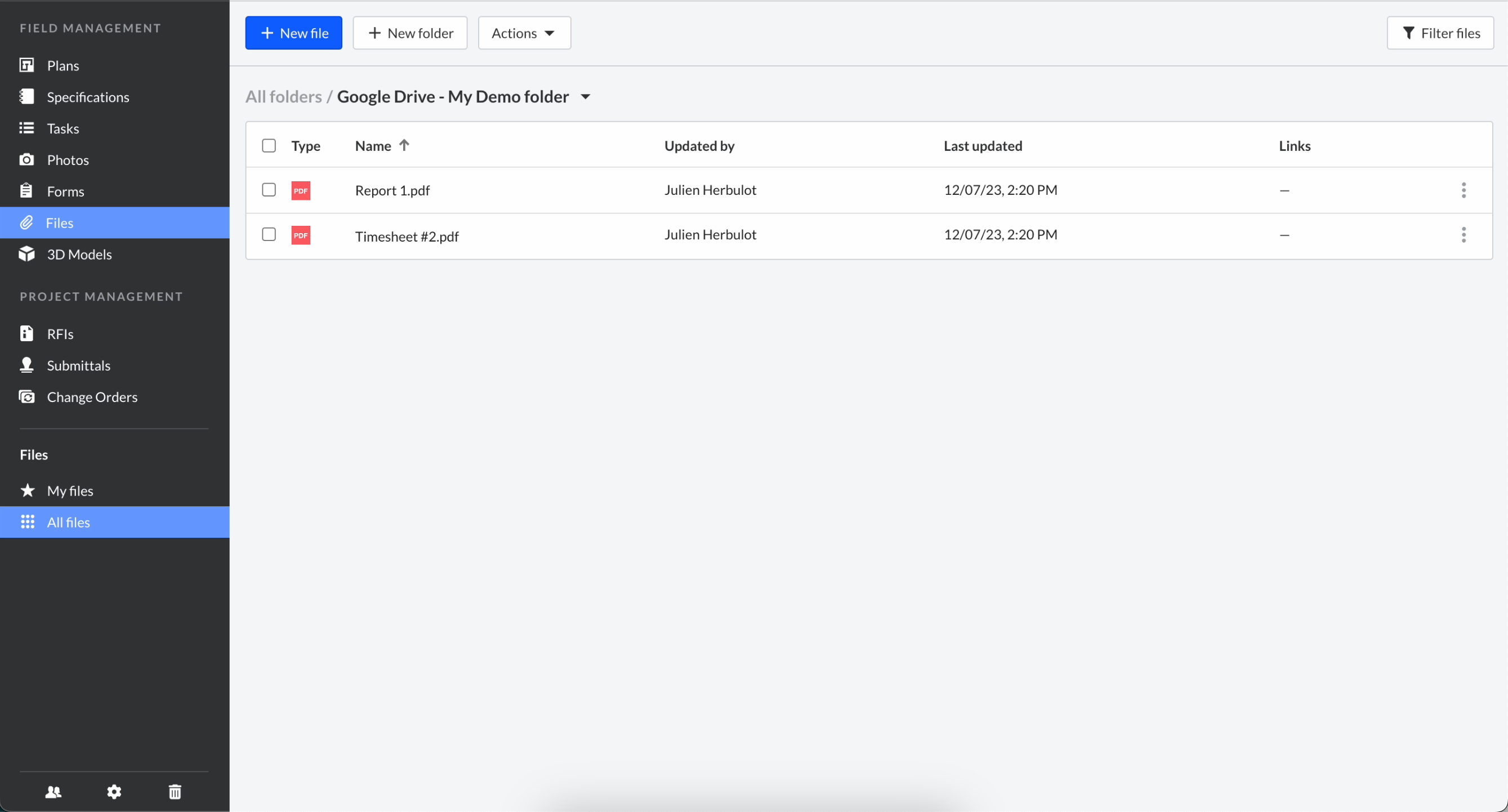Open Photos via the camera icon
Image resolution: width=1508 pixels, height=812 pixels.
tap(26, 160)
